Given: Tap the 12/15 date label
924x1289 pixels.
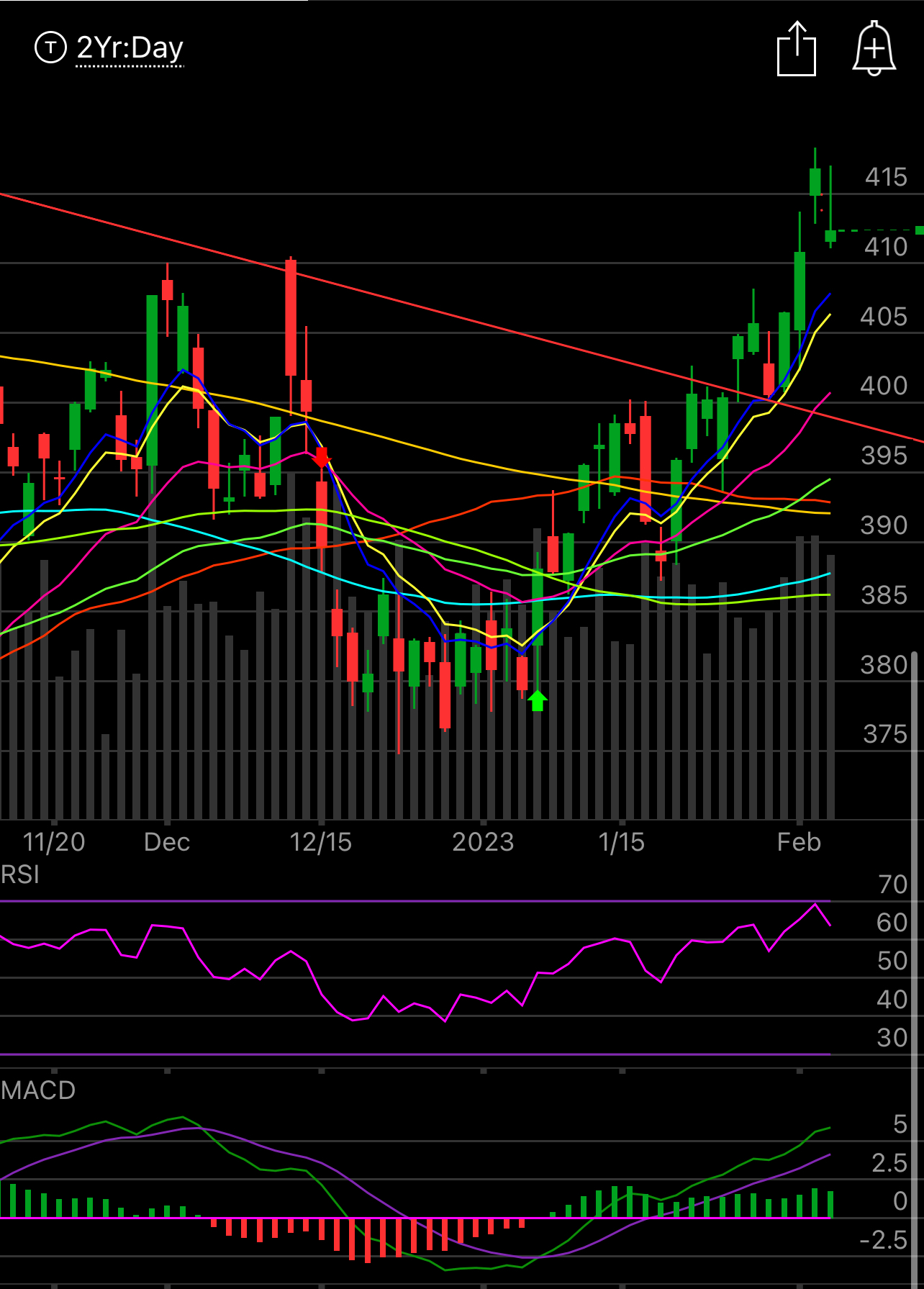Looking at the screenshot, I should (x=321, y=841).
